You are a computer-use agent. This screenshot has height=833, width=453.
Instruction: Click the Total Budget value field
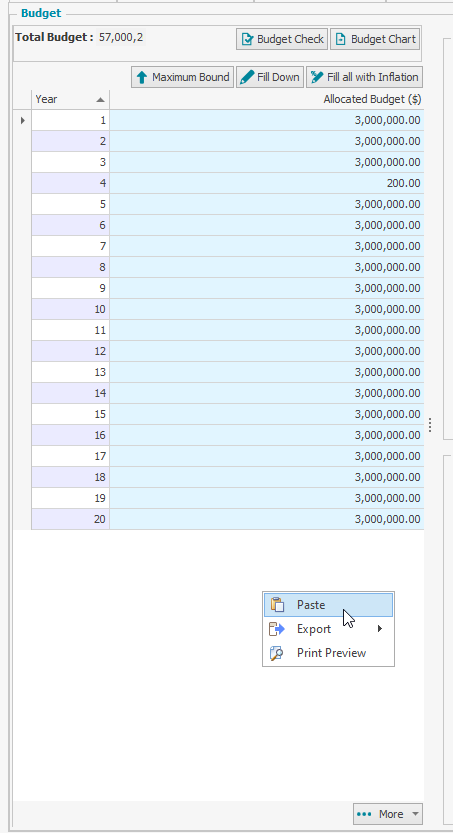point(121,37)
